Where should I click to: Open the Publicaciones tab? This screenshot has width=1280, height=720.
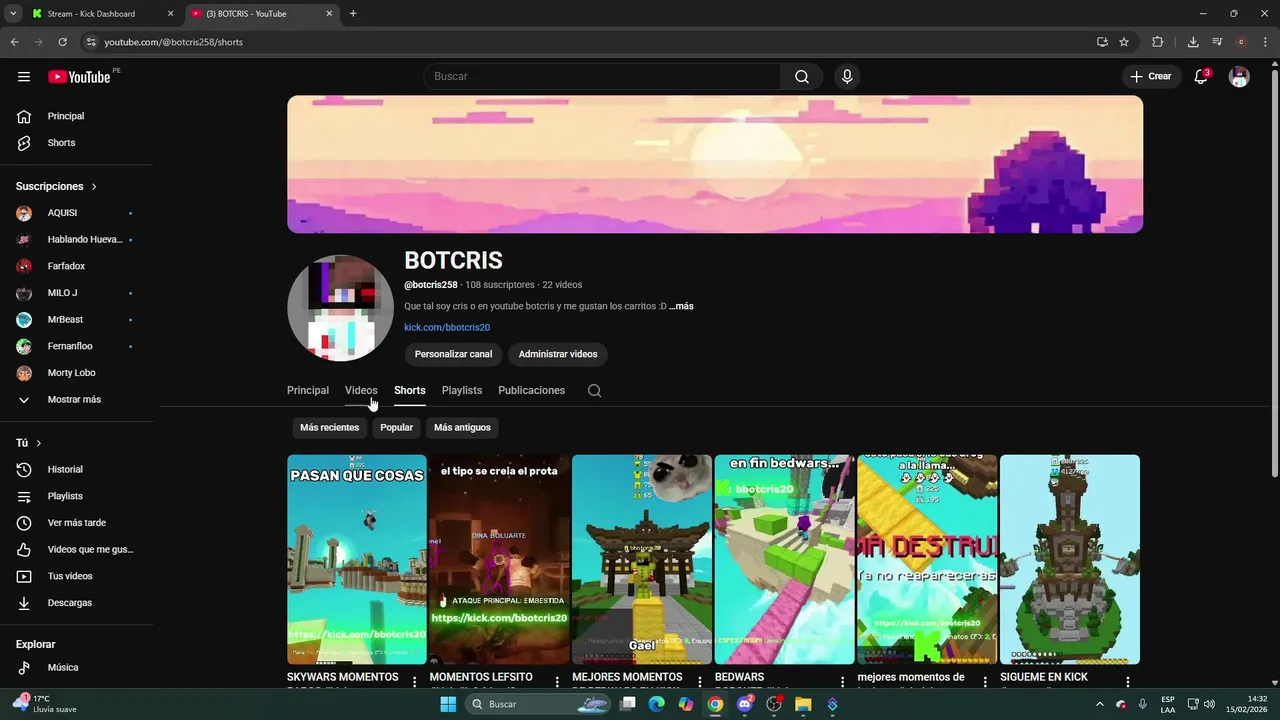click(x=532, y=391)
